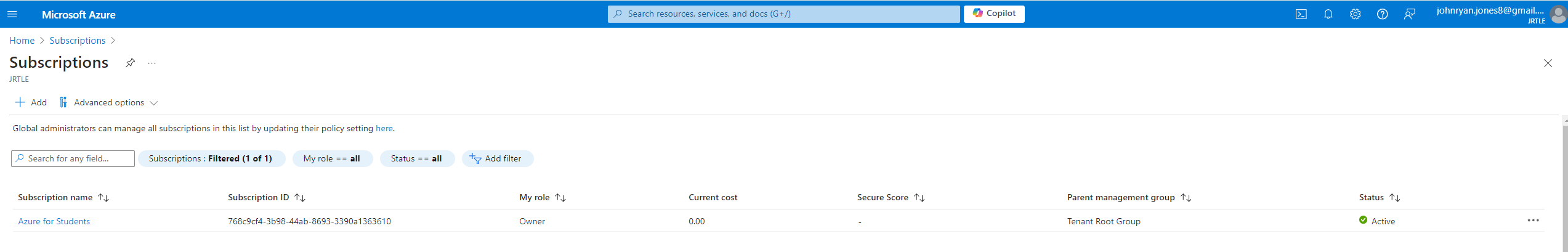The width and height of the screenshot is (1568, 252).
Task: Click the 0.00 current cost cell
Action: click(697, 222)
